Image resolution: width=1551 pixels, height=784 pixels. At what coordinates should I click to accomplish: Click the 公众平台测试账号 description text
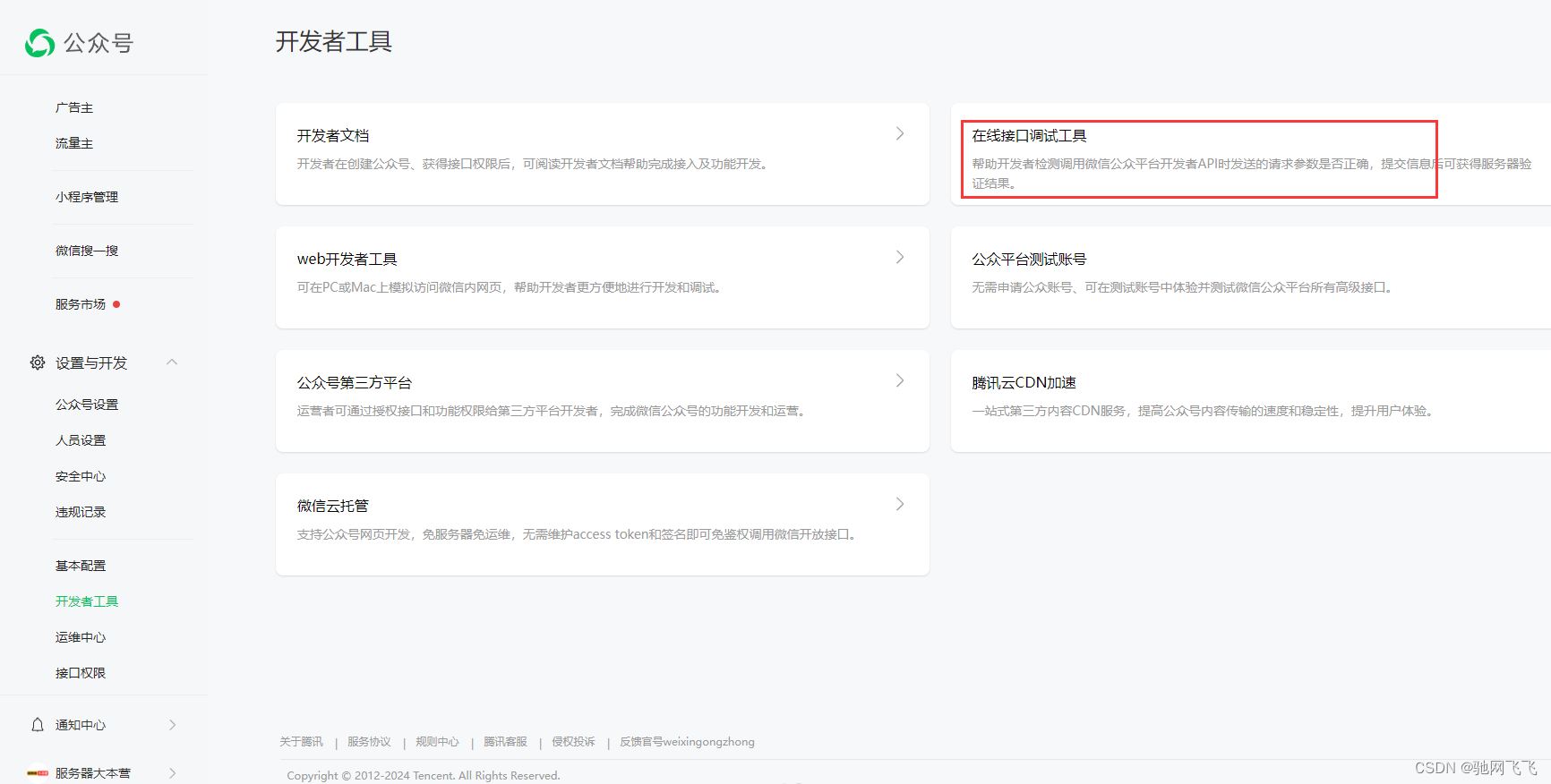click(1184, 287)
